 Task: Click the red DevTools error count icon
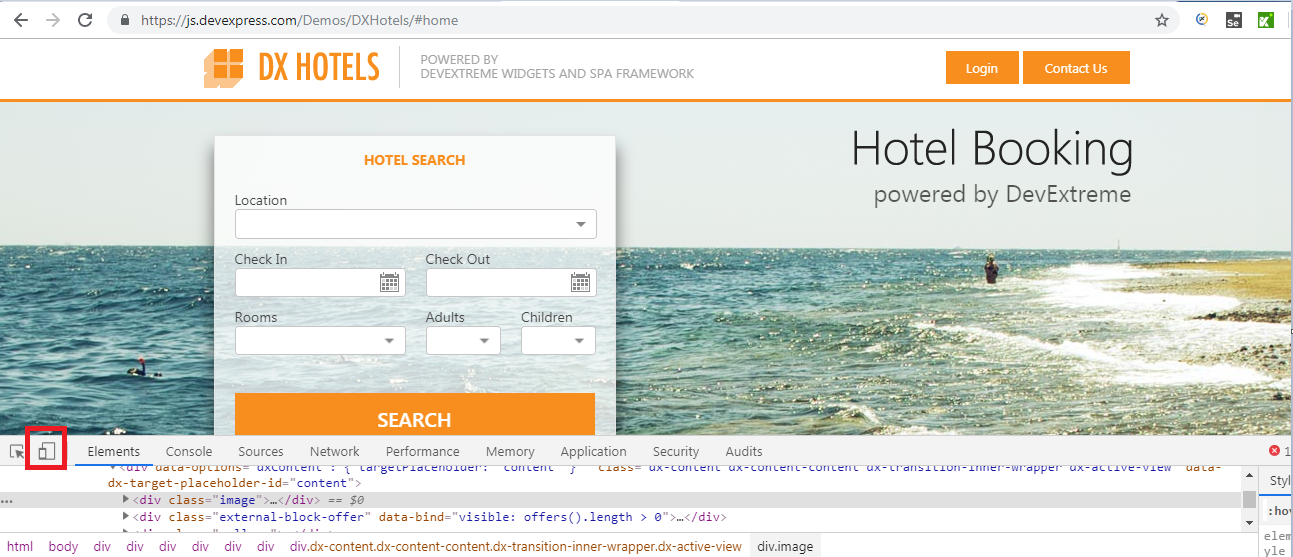pyautogui.click(x=1274, y=451)
